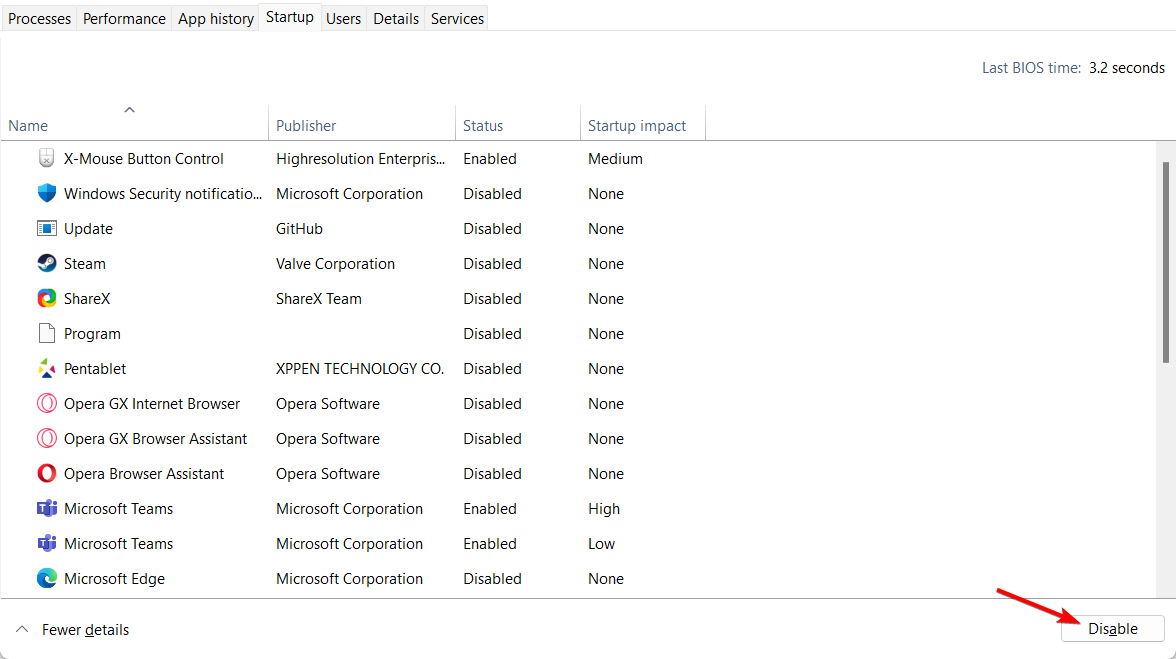Sort by the Publisher column header
This screenshot has width=1176, height=659.
click(x=362, y=125)
